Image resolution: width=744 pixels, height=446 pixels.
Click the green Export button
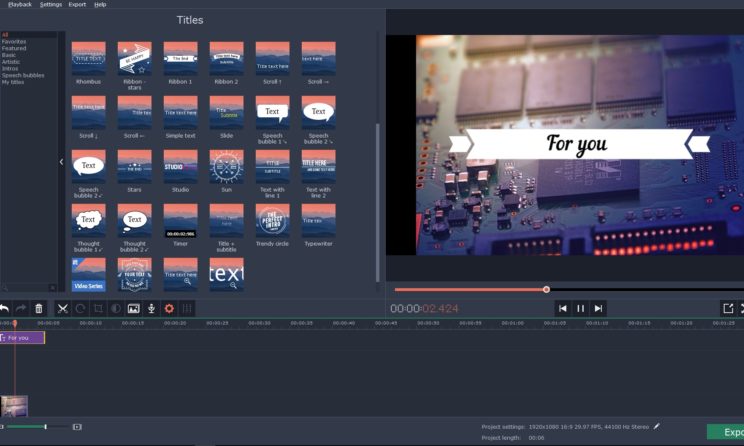click(x=726, y=432)
